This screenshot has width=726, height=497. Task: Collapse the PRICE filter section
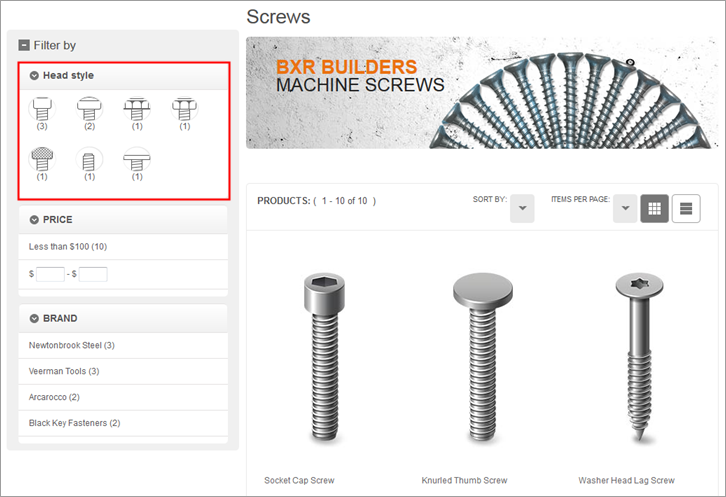[34, 220]
